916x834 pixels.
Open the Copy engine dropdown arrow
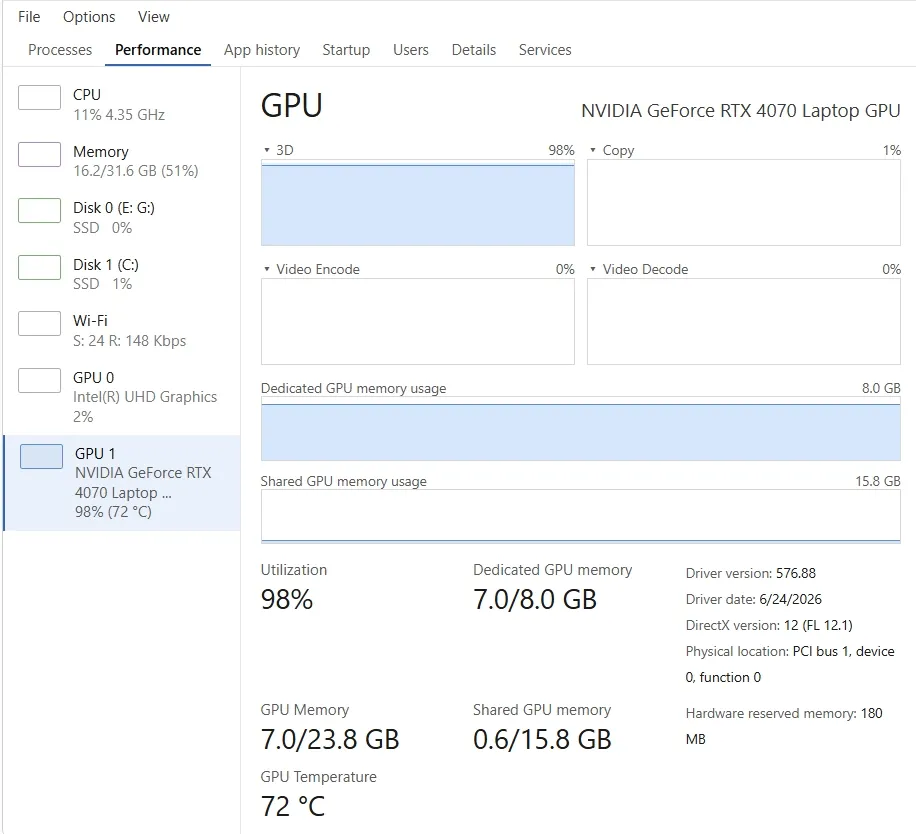coord(593,150)
